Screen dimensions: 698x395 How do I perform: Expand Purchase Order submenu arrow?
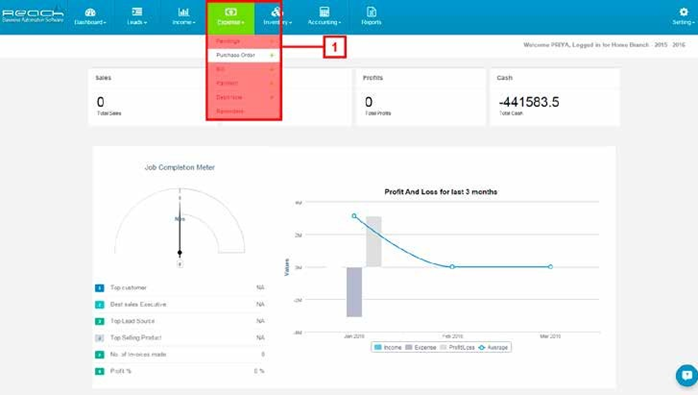(272, 55)
